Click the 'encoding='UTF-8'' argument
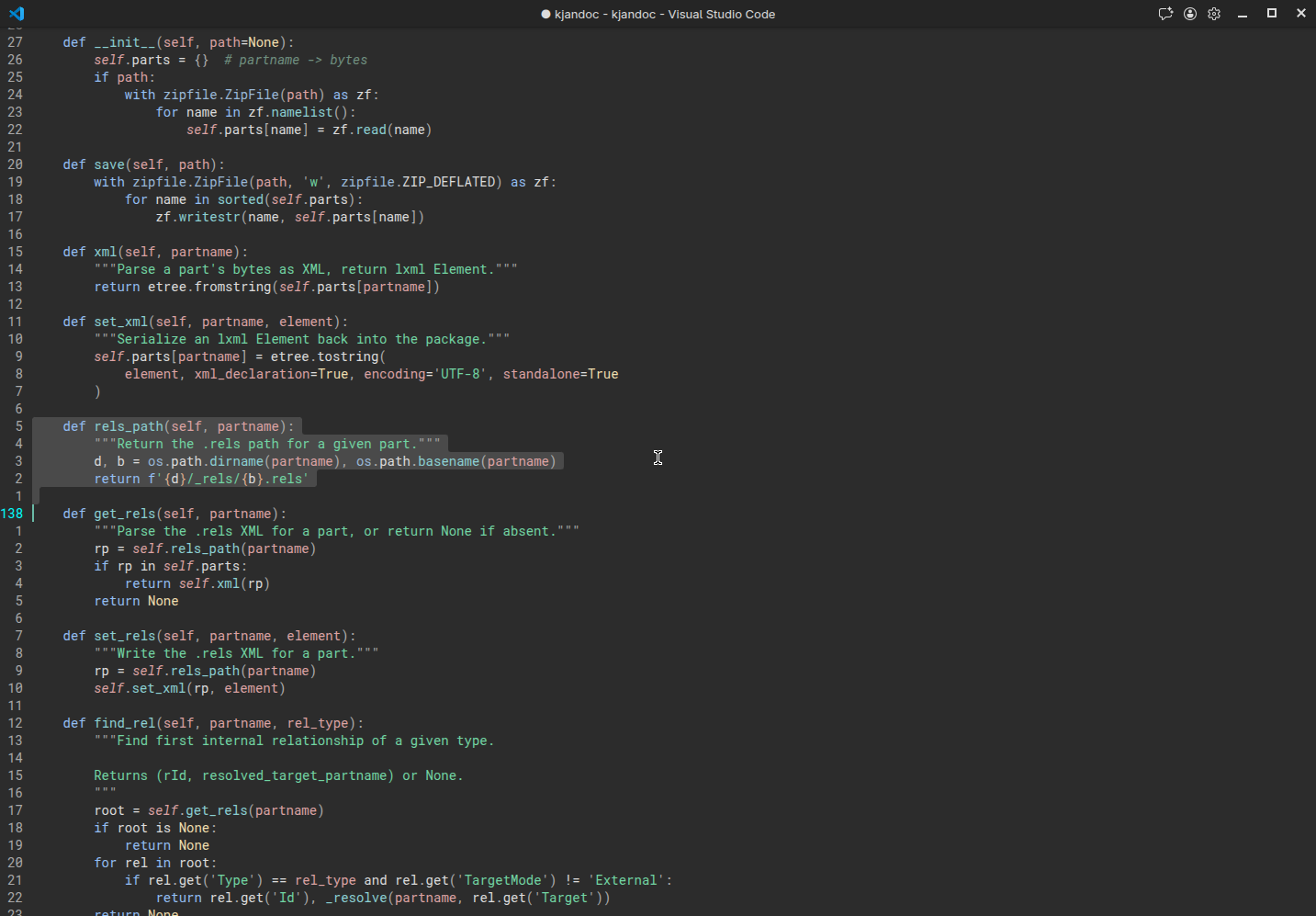 click(x=425, y=374)
